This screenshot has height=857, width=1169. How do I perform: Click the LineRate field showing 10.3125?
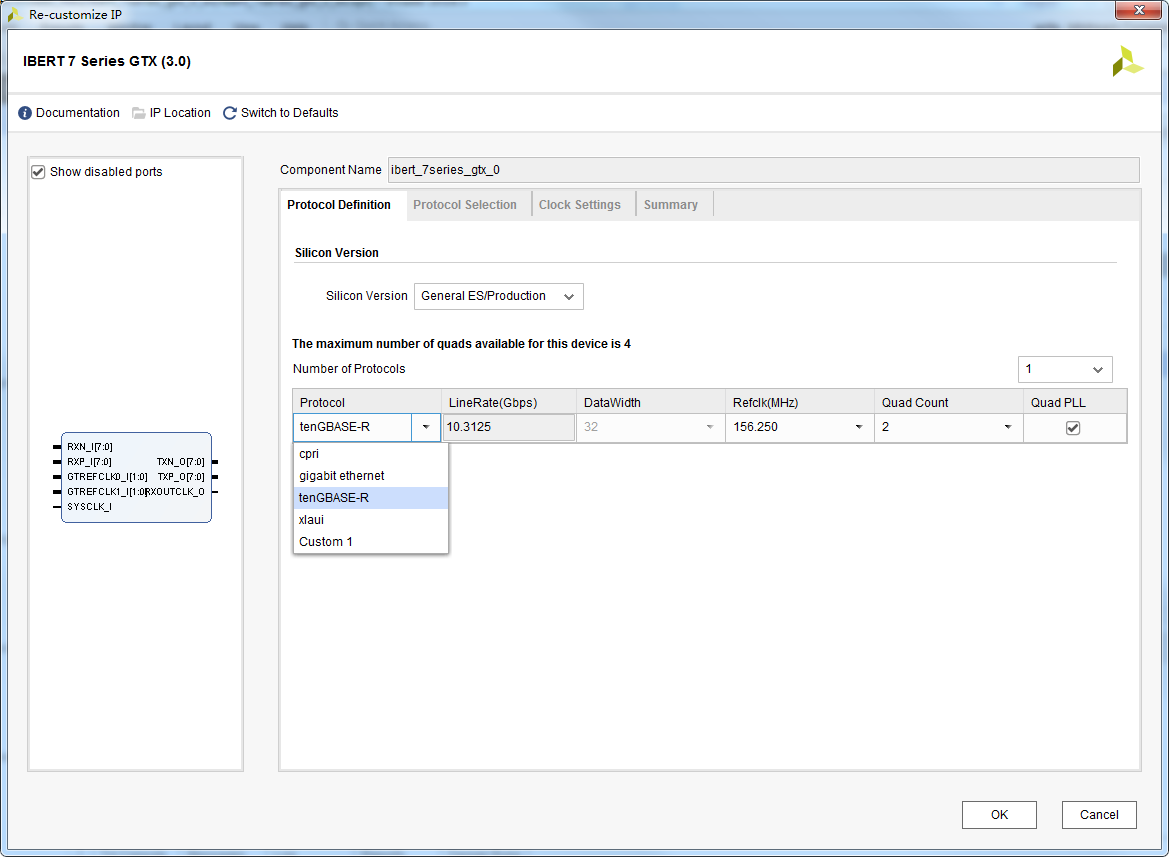[508, 428]
